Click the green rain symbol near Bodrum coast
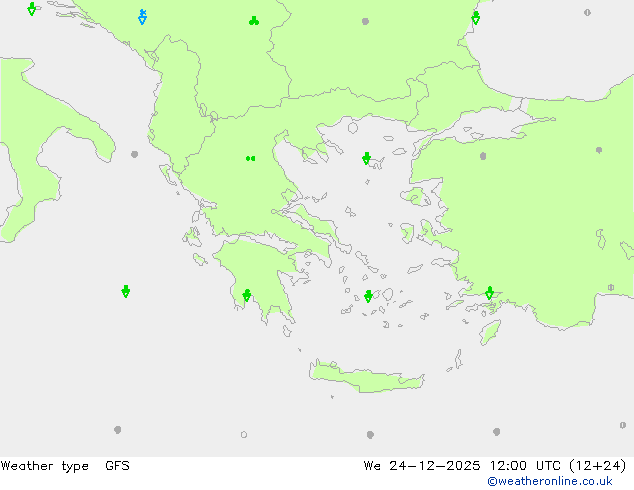 [x=490, y=293]
